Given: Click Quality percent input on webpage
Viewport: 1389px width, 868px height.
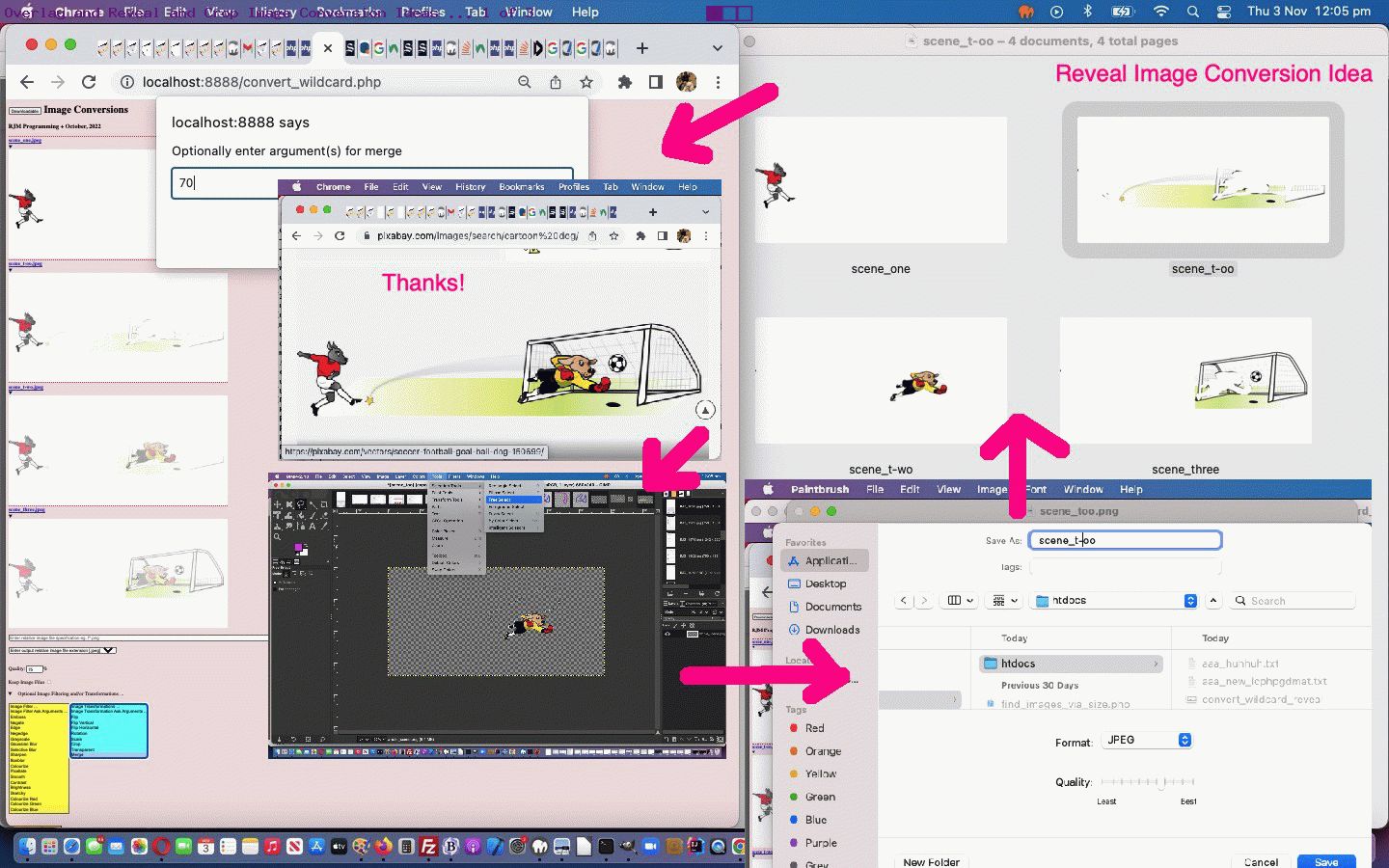Looking at the screenshot, I should (x=34, y=668).
